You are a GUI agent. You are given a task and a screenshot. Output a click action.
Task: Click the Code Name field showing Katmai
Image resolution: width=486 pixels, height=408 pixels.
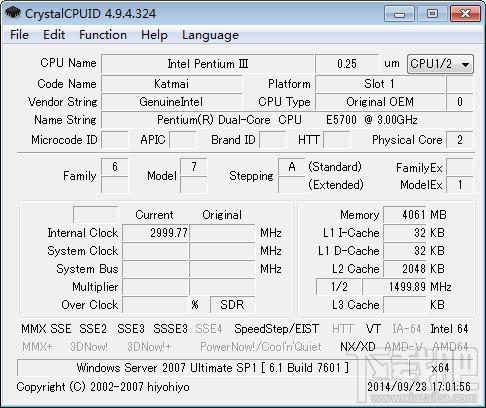(171, 84)
